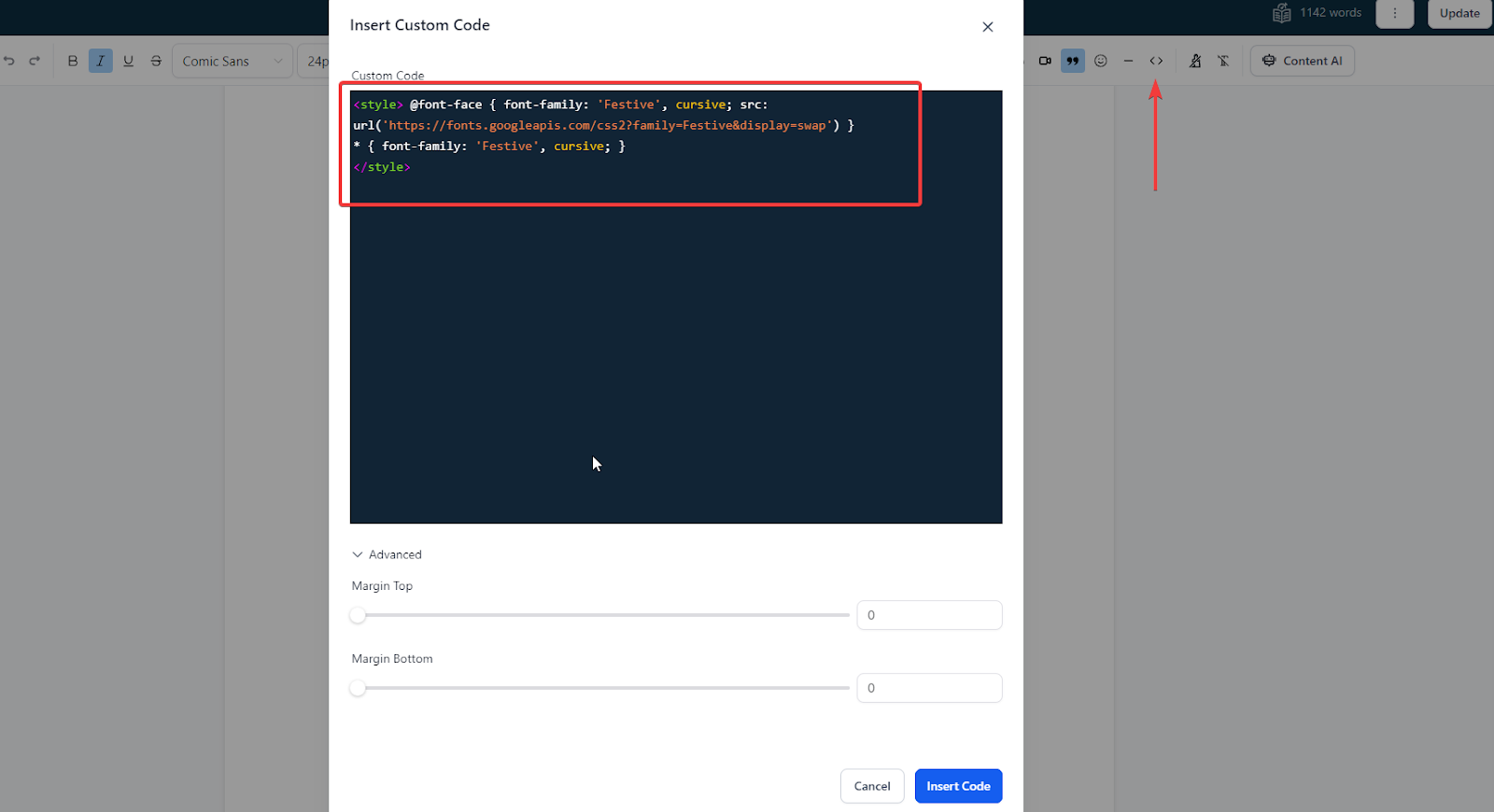Insert a horizontal divider line

[x=1128, y=61]
